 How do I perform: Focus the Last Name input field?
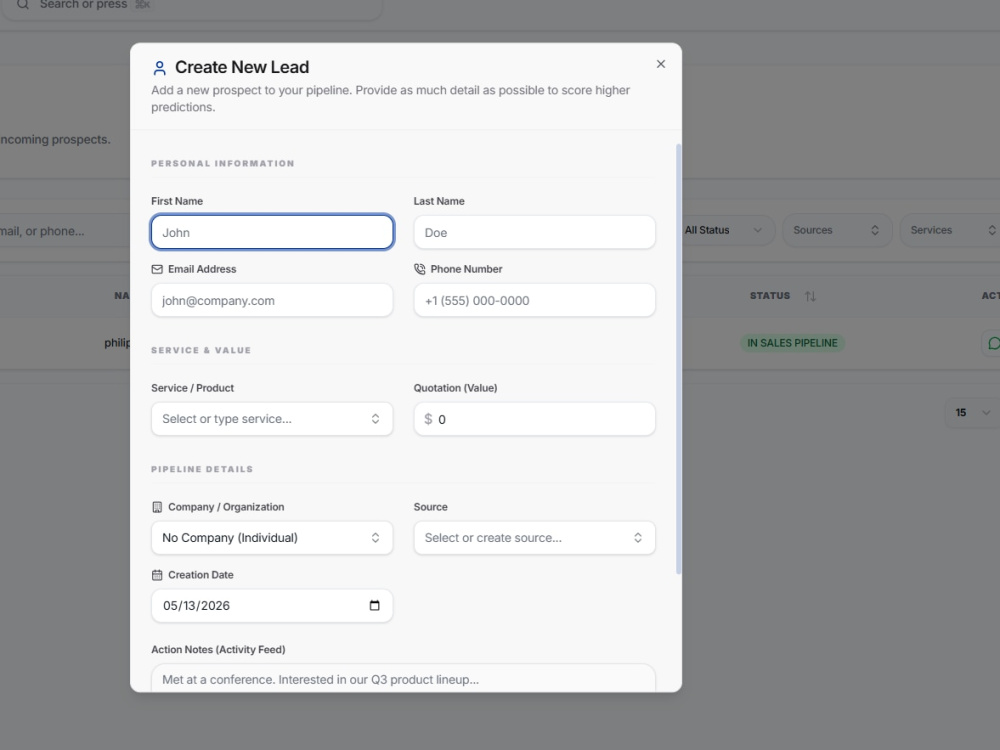coord(534,232)
